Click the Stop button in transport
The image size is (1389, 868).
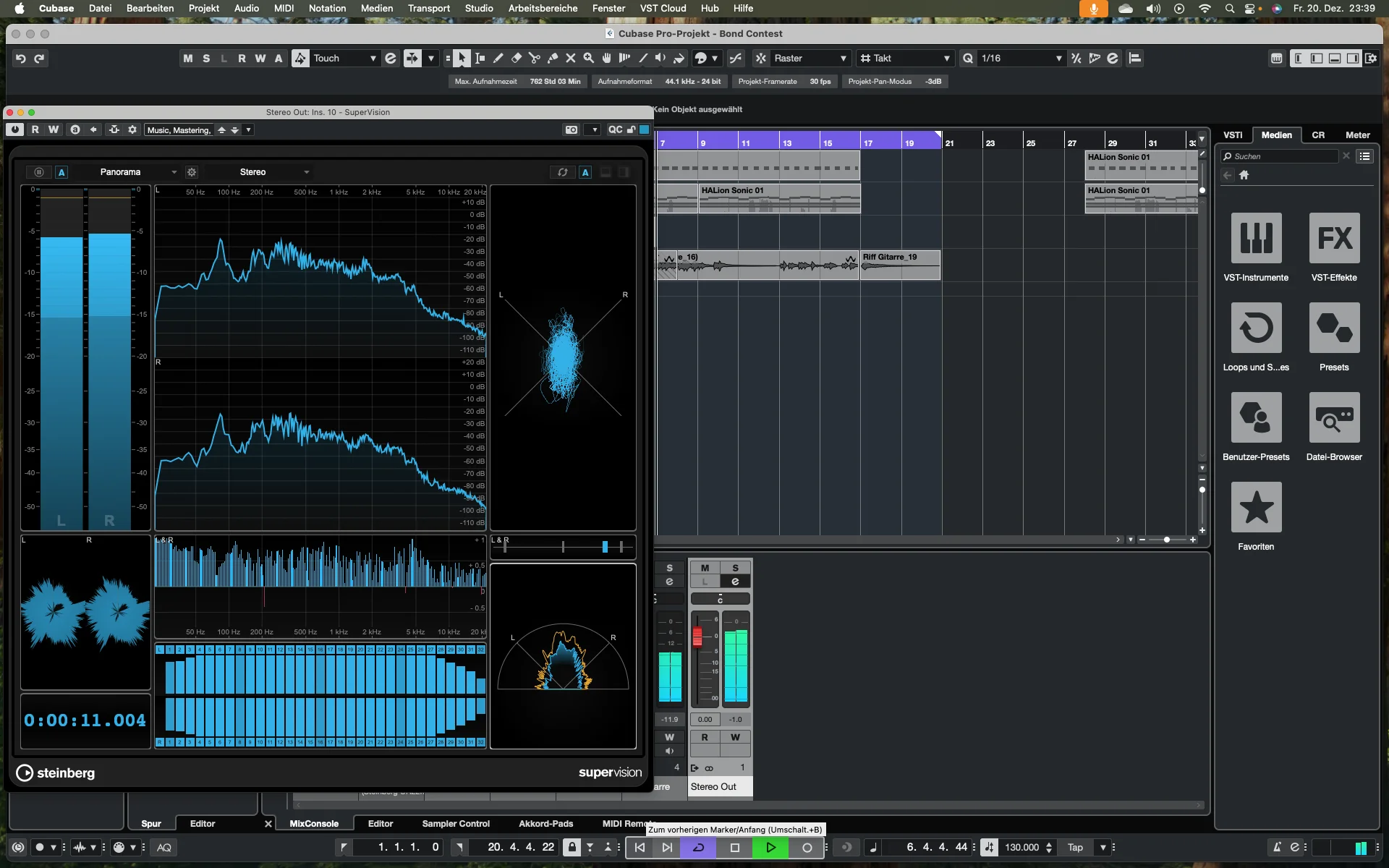[x=734, y=847]
